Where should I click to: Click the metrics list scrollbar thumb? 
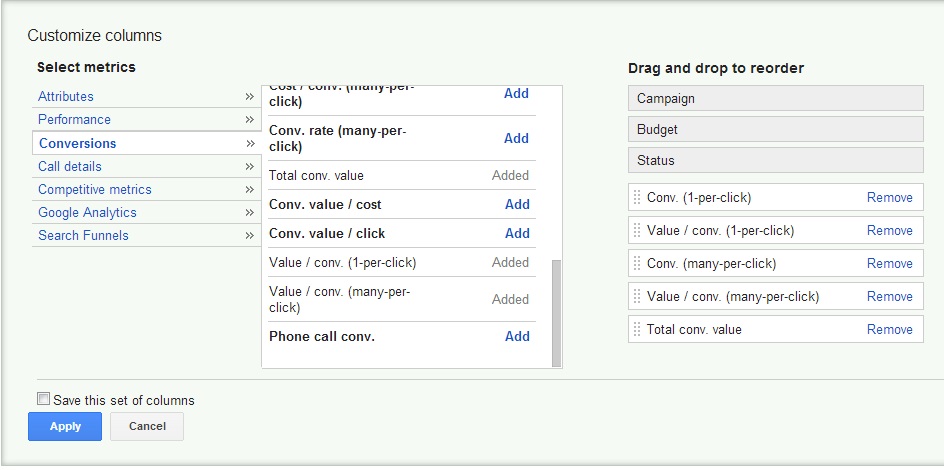(x=556, y=313)
